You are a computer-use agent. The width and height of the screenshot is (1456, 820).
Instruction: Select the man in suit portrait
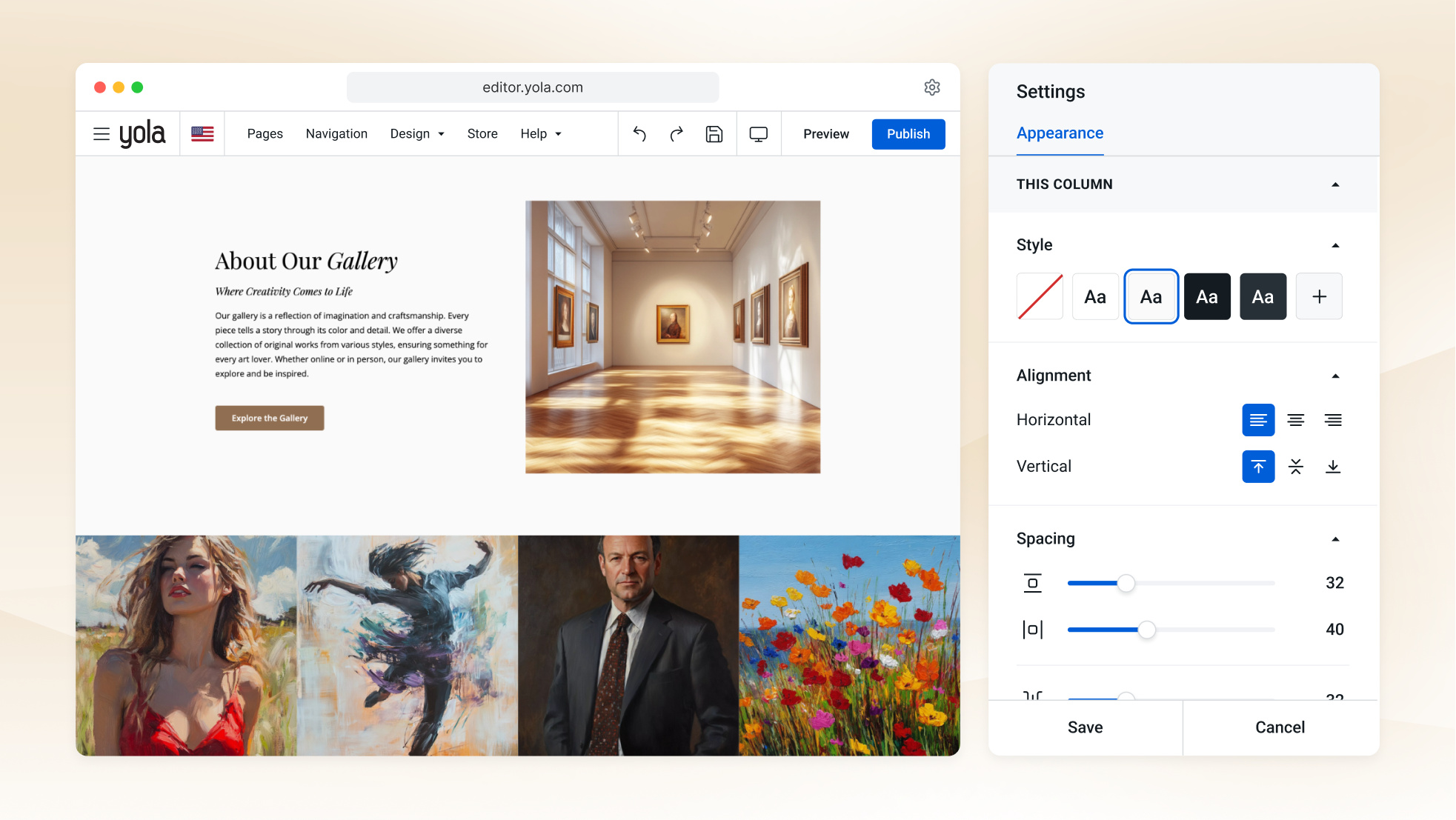[x=628, y=646]
